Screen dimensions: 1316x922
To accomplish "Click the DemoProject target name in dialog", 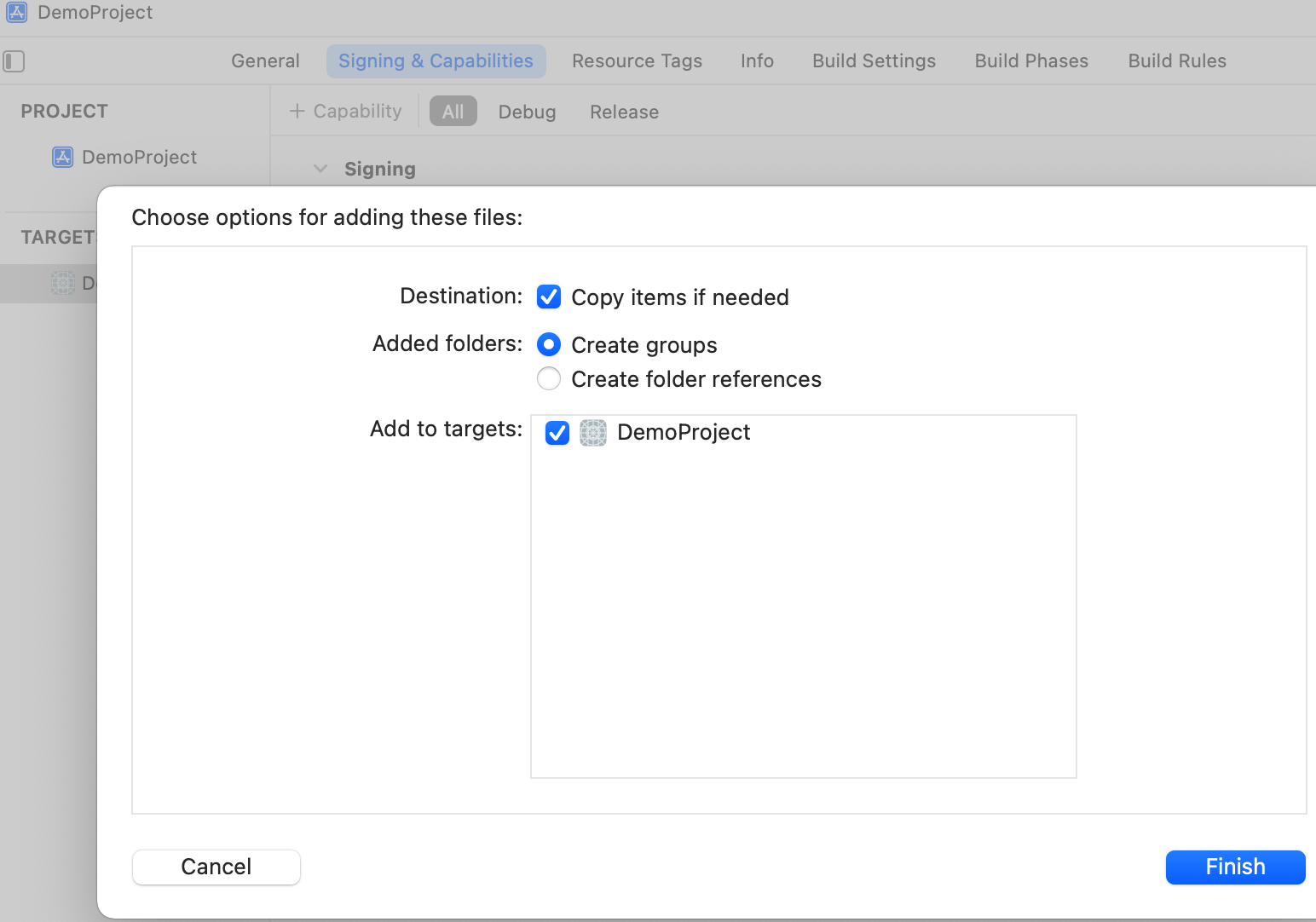I will pos(684,432).
